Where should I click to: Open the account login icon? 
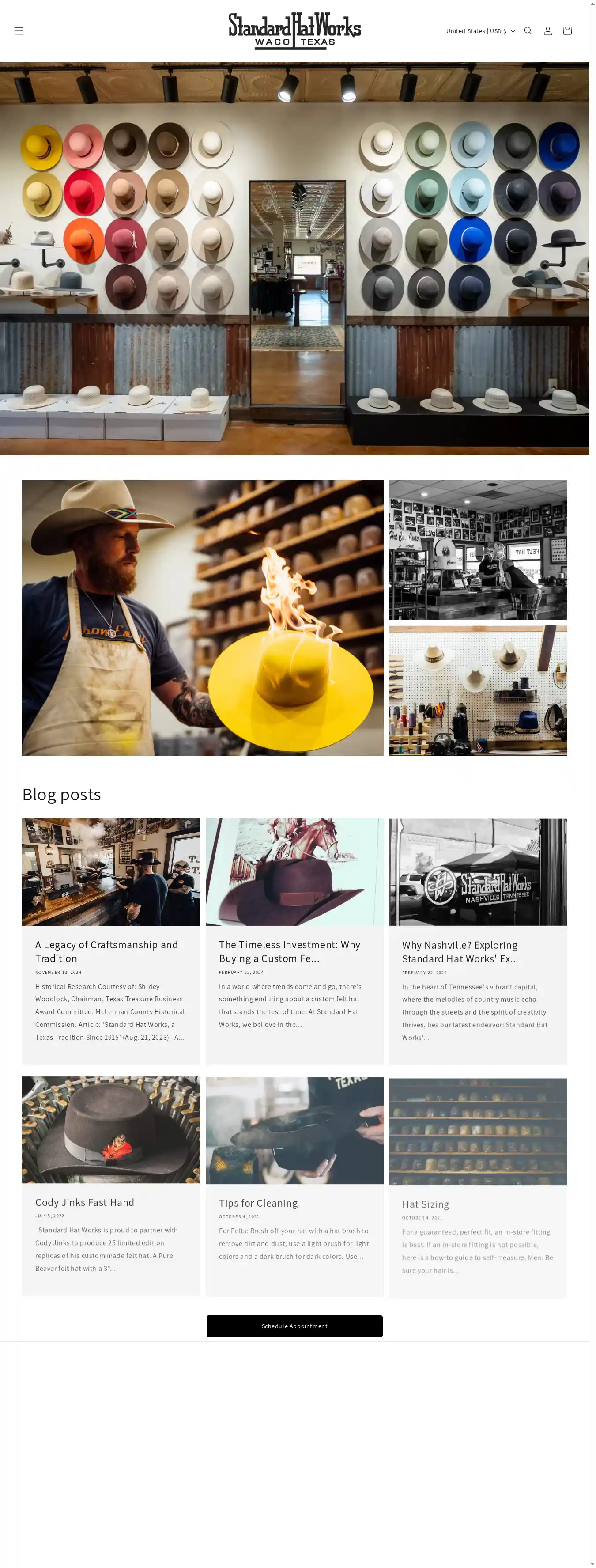click(x=547, y=31)
